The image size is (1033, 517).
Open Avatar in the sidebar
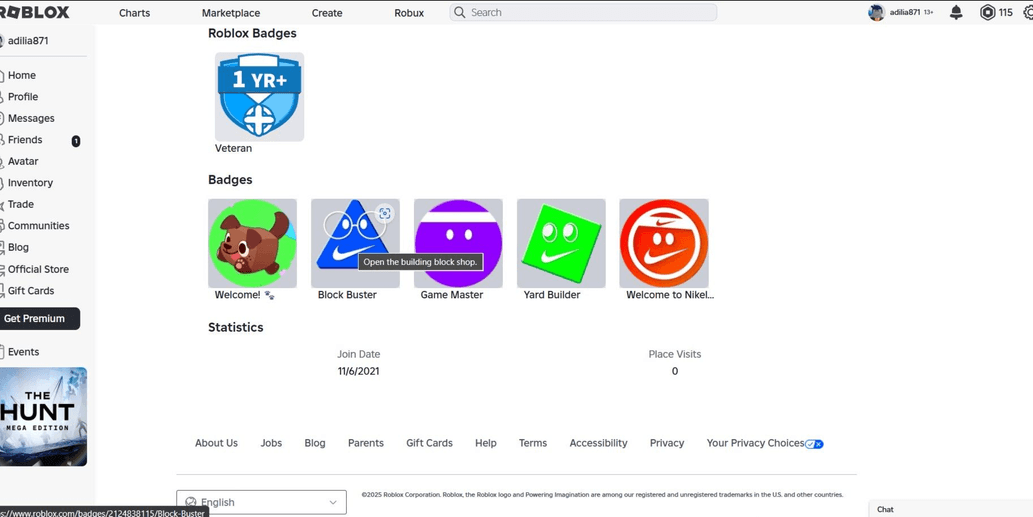pos(23,161)
